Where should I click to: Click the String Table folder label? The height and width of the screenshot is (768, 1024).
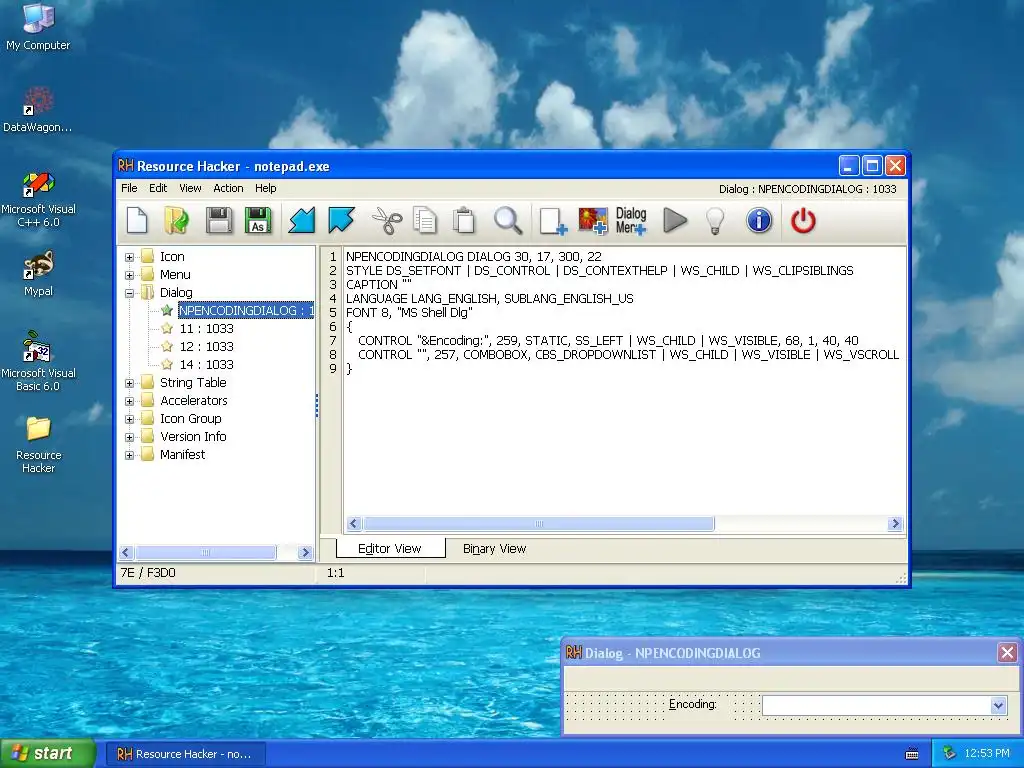coord(193,383)
